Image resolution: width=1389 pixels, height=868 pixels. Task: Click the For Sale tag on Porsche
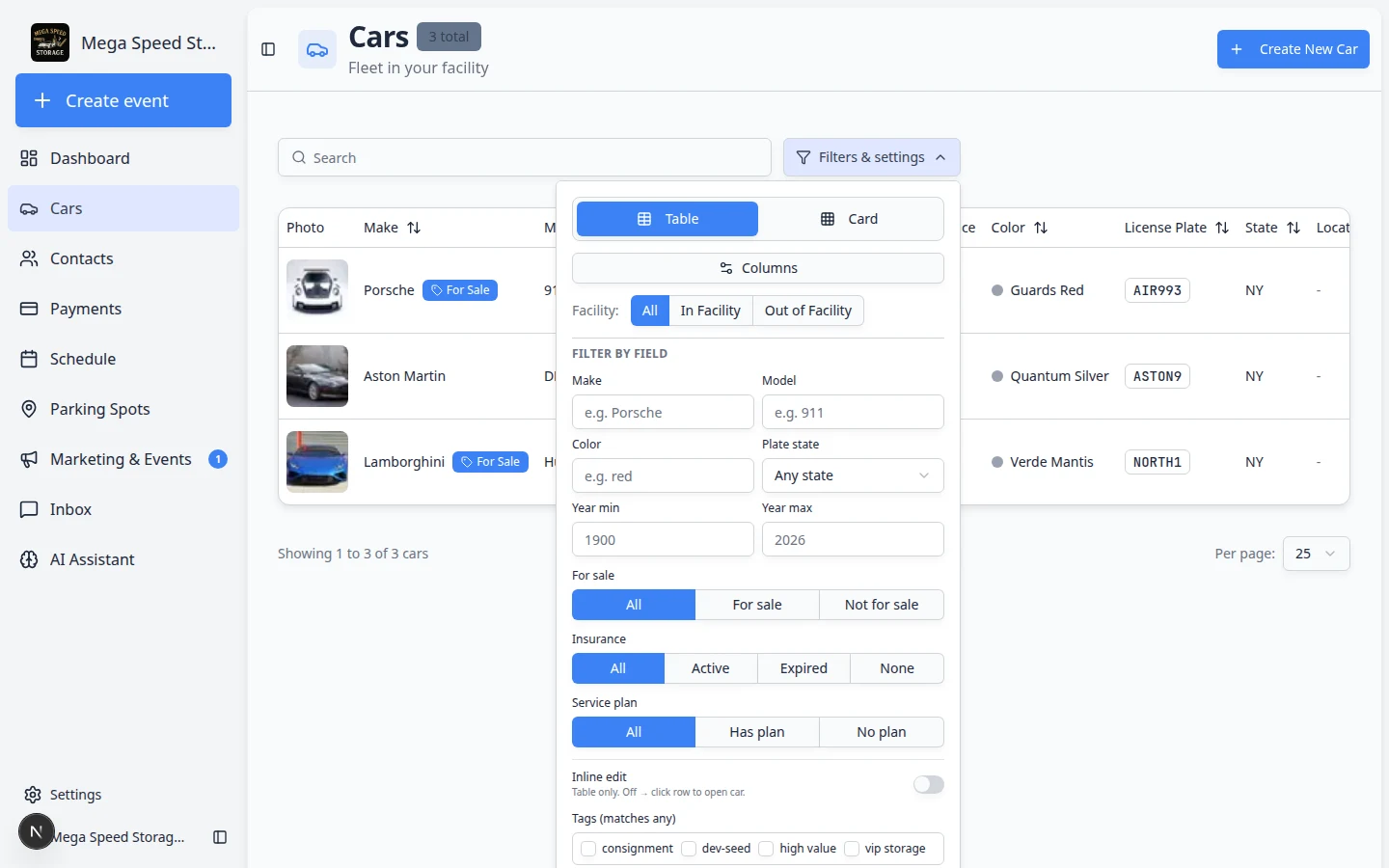click(x=460, y=290)
